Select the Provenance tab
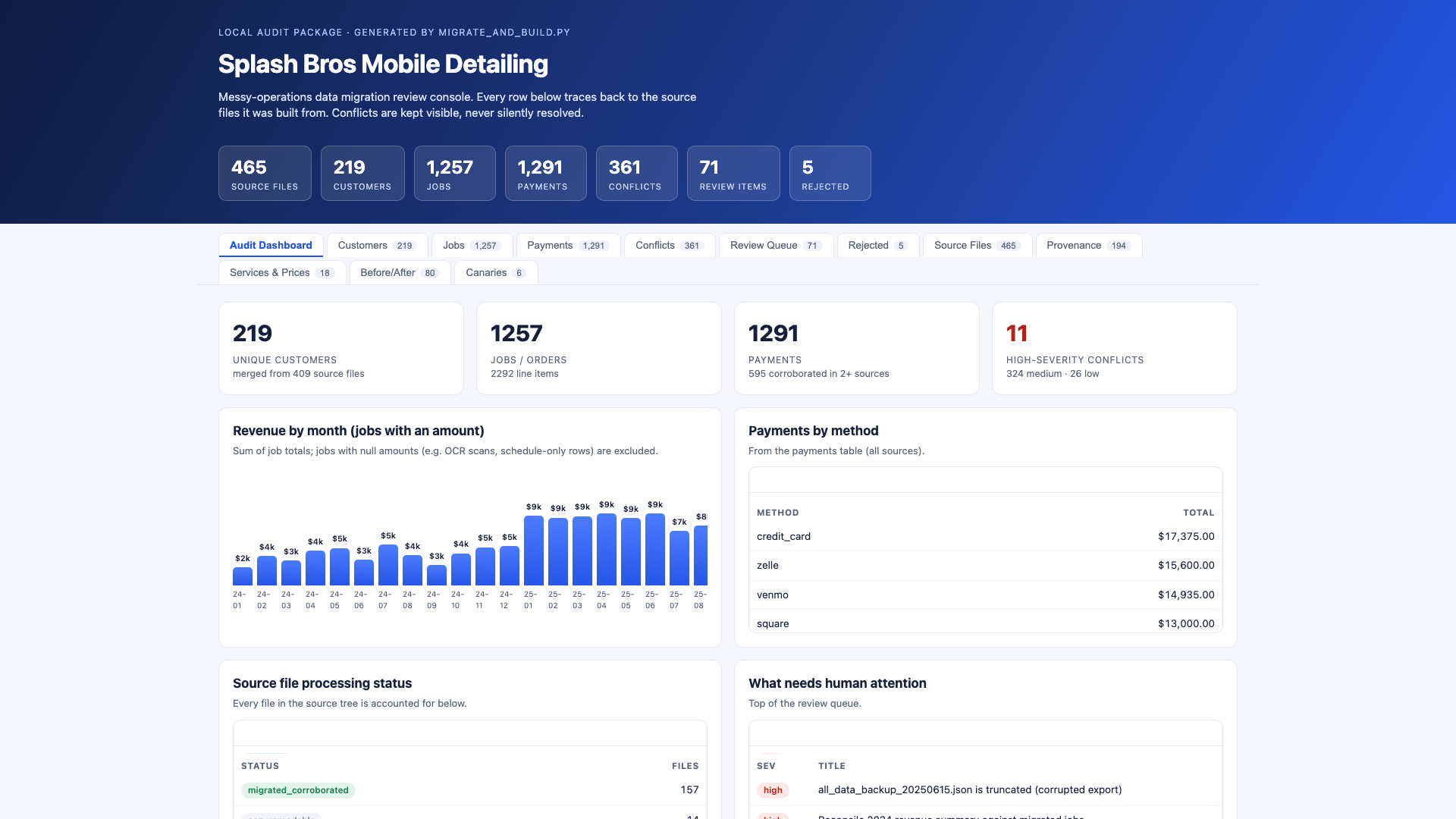The image size is (1456, 819). (x=1089, y=245)
